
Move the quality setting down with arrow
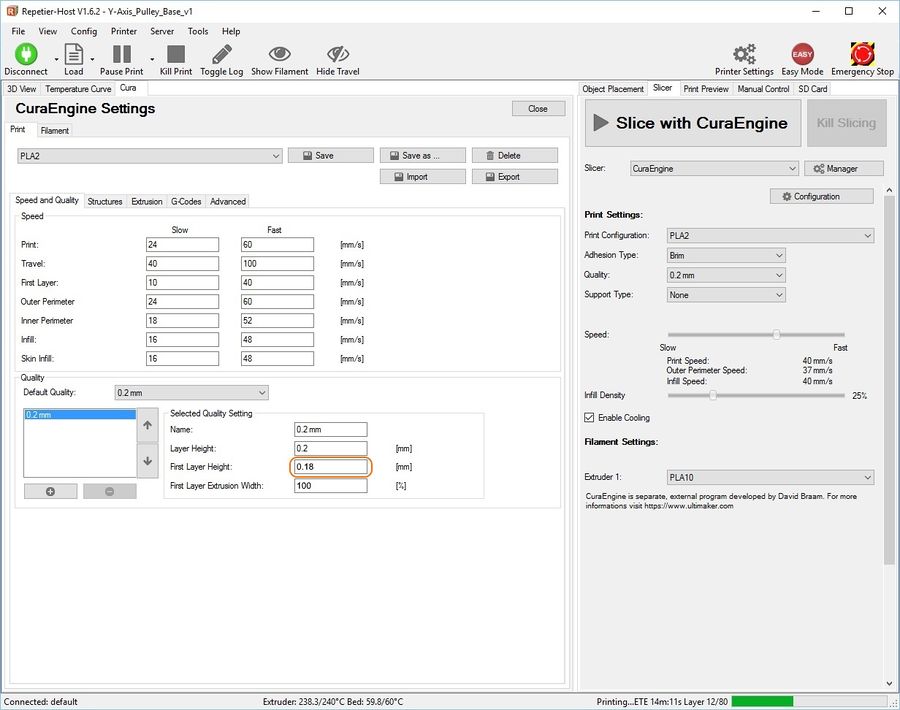pyautogui.click(x=148, y=460)
